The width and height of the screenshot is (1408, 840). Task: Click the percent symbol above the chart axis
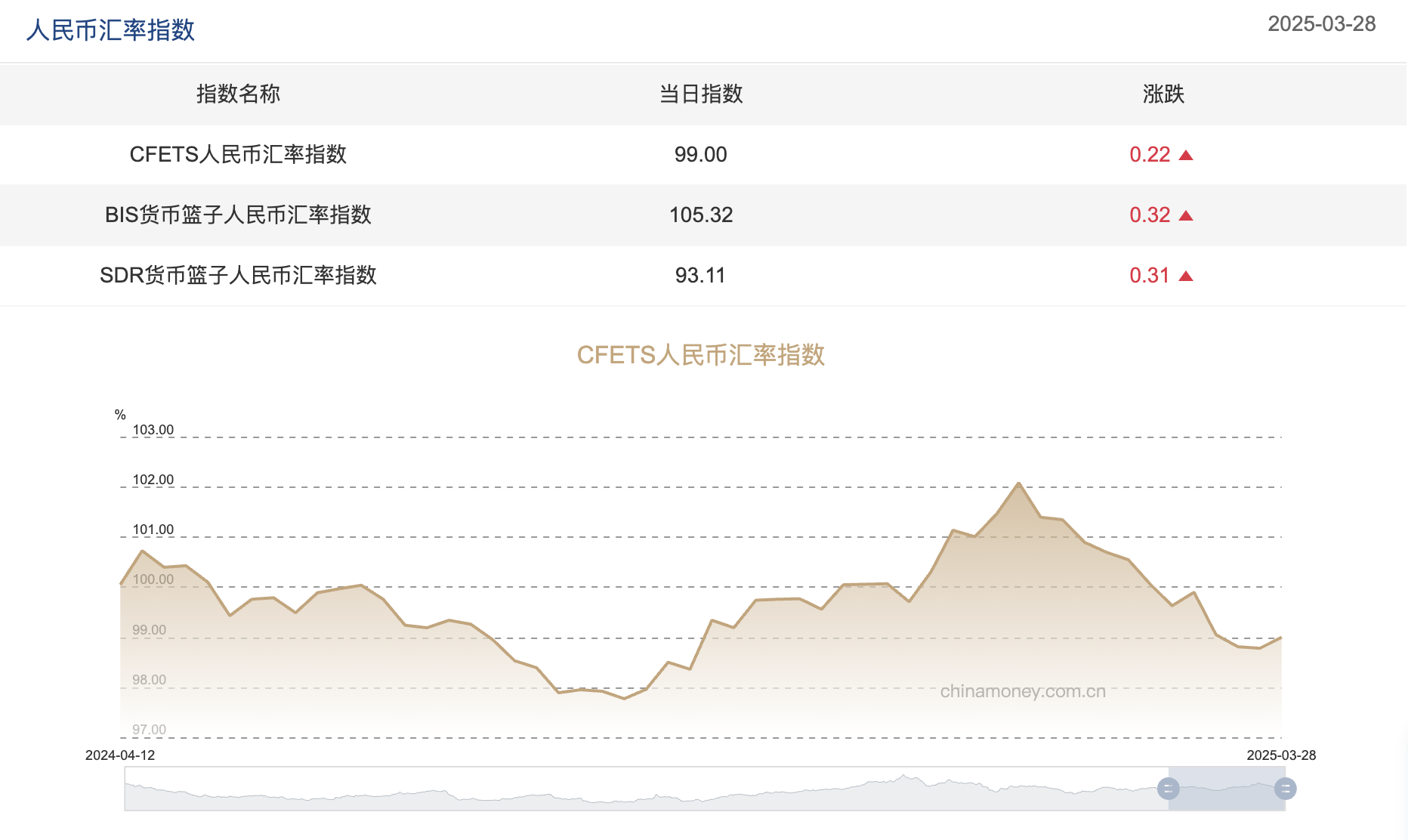click(119, 414)
